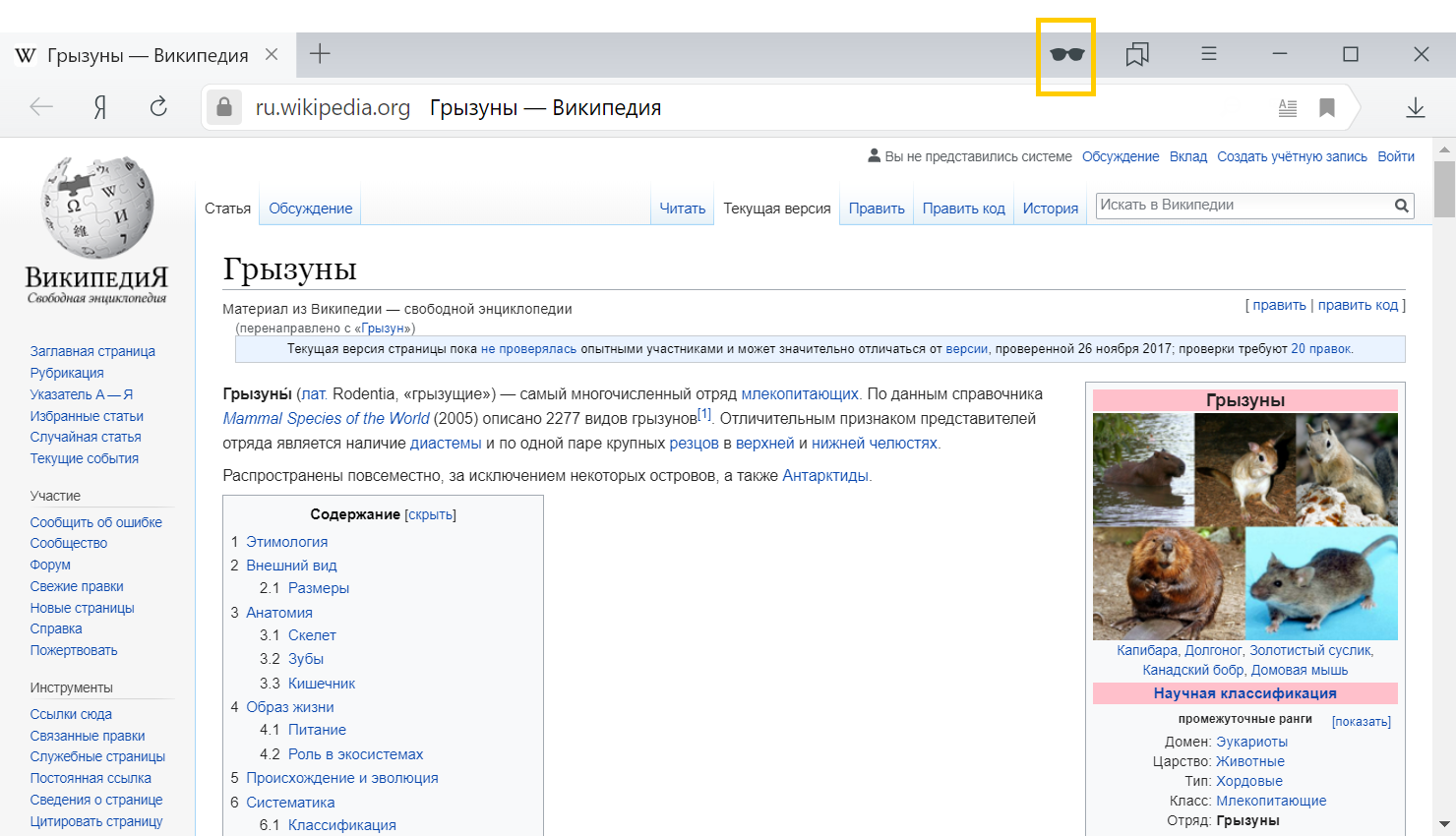The height and width of the screenshot is (836, 1456).
Task: Click scrollbar down arrow
Action: pos(1444,824)
